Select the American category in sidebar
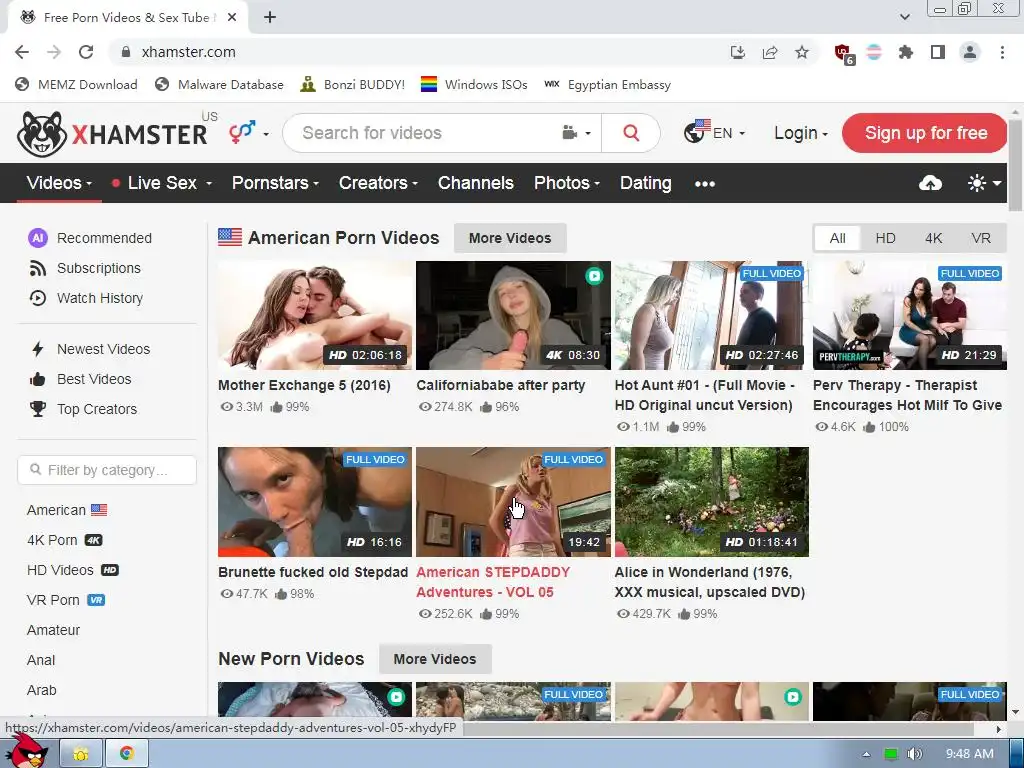Screen dimensions: 1024x768 tap(67, 510)
